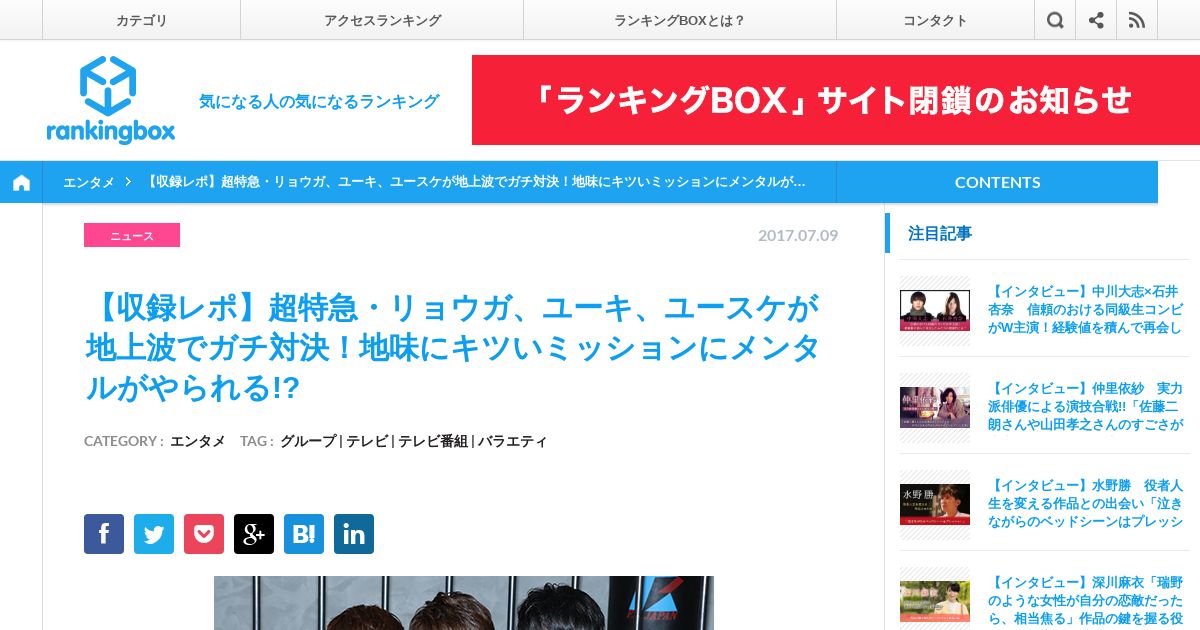Go to home via house icon
1200x630 pixels.
click(21, 182)
